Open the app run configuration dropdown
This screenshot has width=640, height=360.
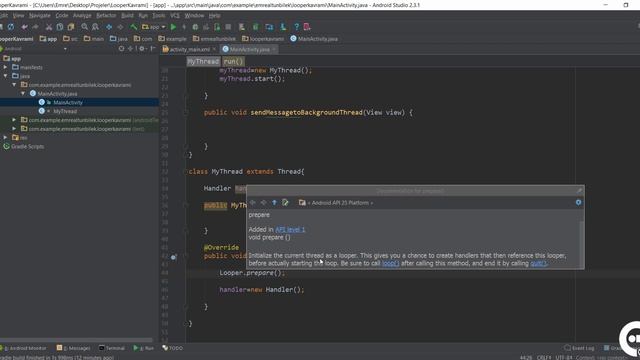(x=153, y=27)
